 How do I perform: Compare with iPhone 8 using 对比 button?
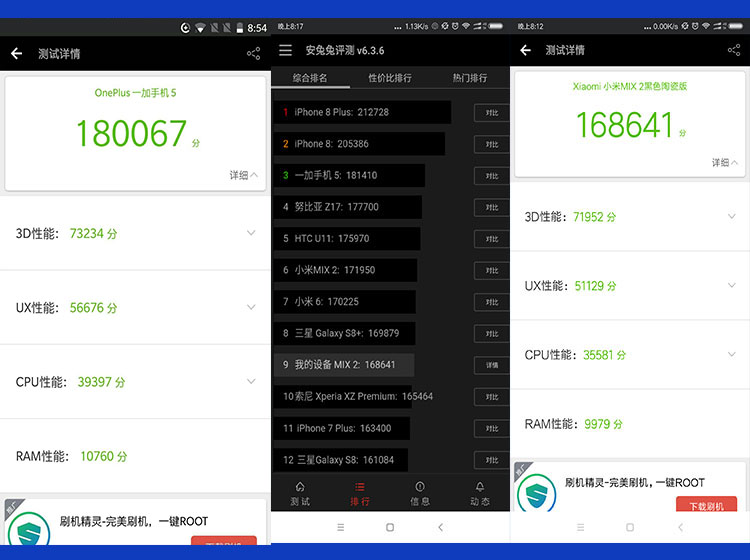coord(491,144)
